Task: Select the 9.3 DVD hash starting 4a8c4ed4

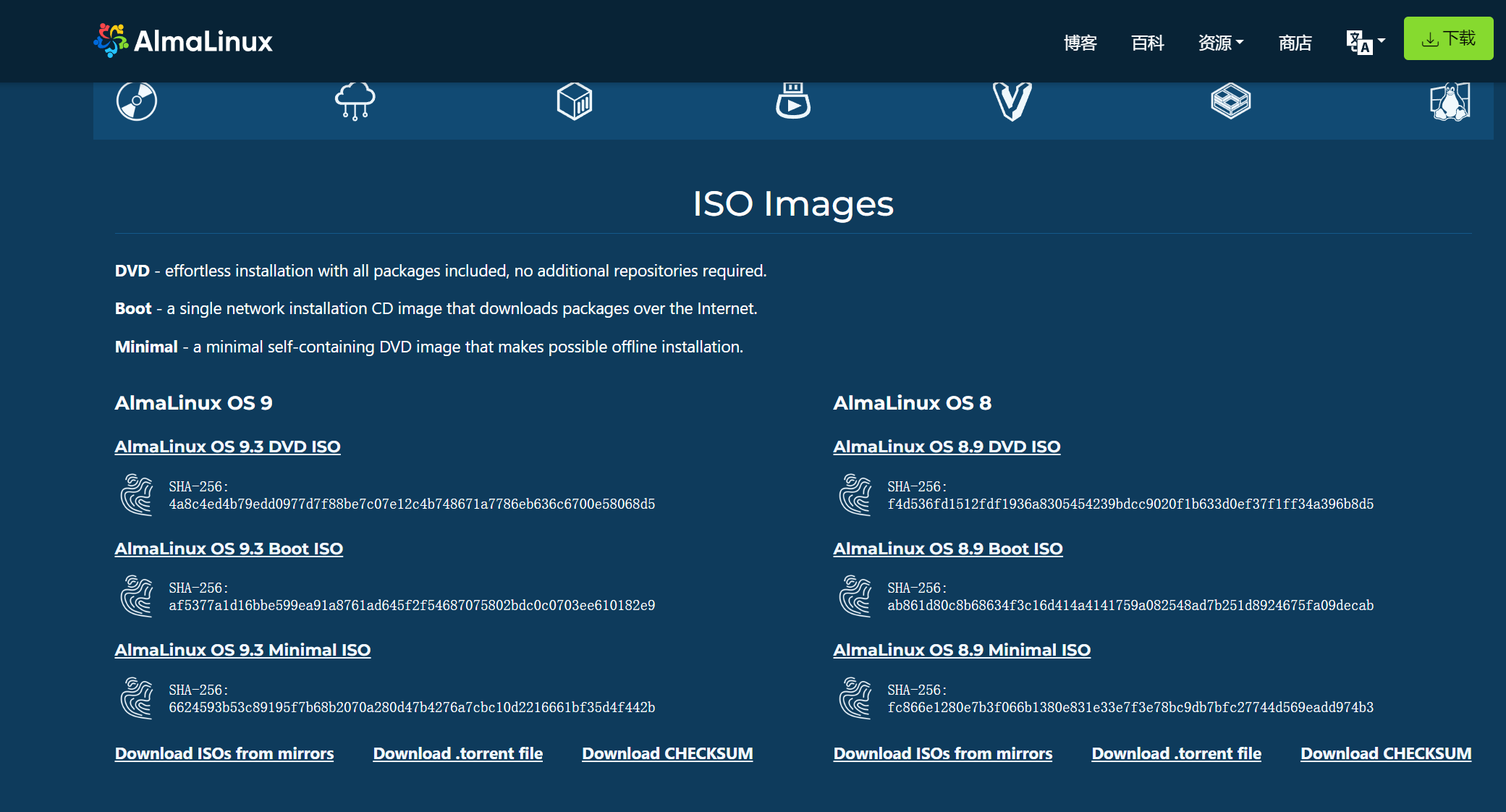Action: (x=412, y=504)
